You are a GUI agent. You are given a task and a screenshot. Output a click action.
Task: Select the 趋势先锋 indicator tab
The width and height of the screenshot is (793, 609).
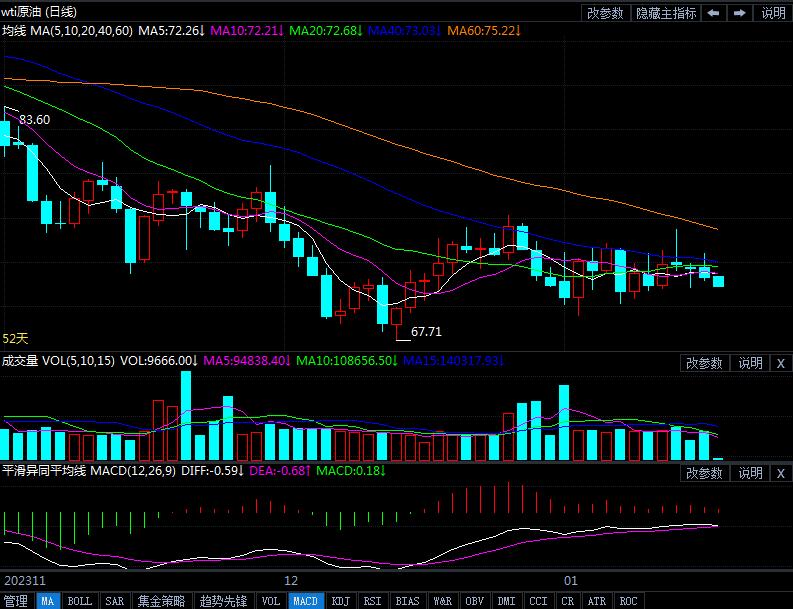223,601
